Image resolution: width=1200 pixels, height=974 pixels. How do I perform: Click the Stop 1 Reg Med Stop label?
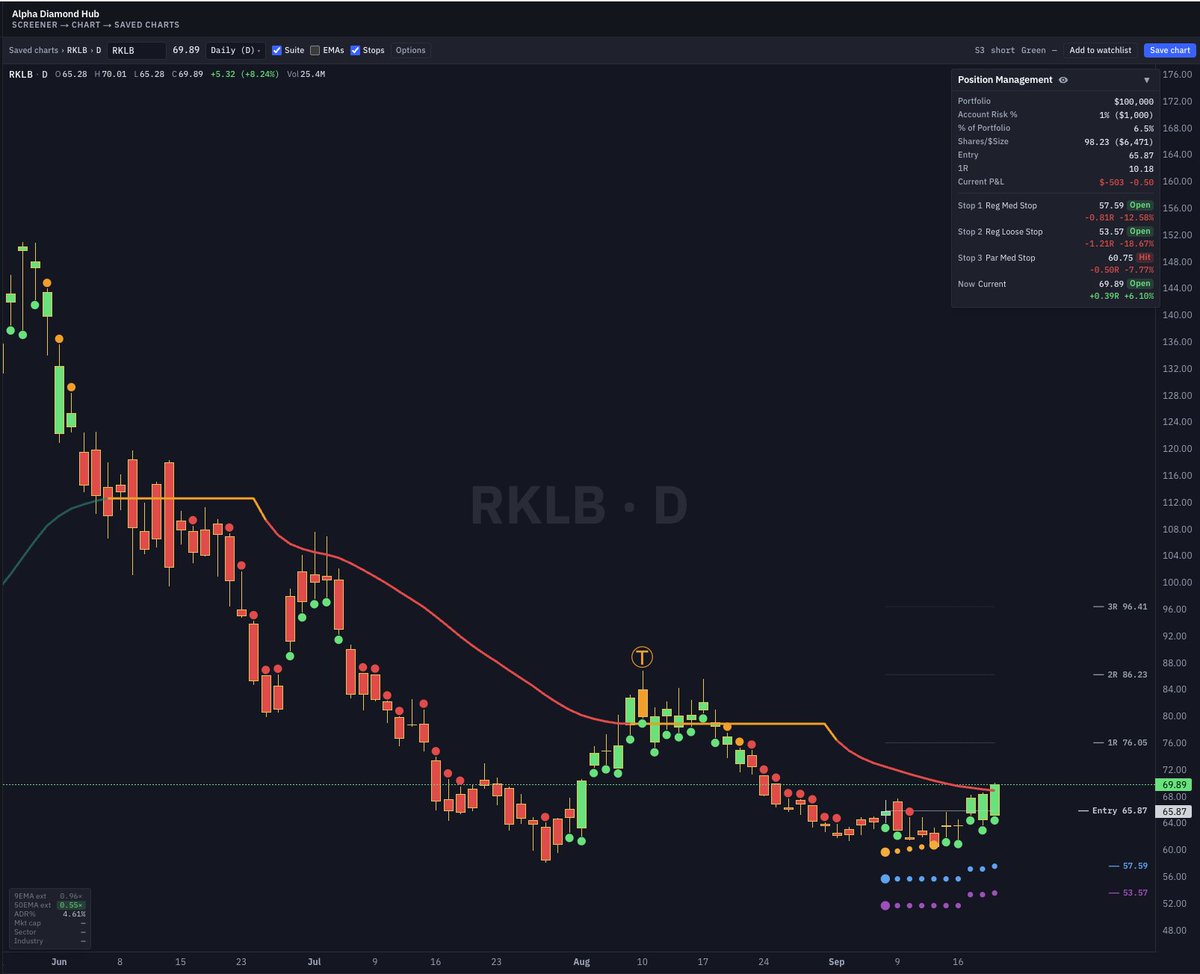point(997,205)
